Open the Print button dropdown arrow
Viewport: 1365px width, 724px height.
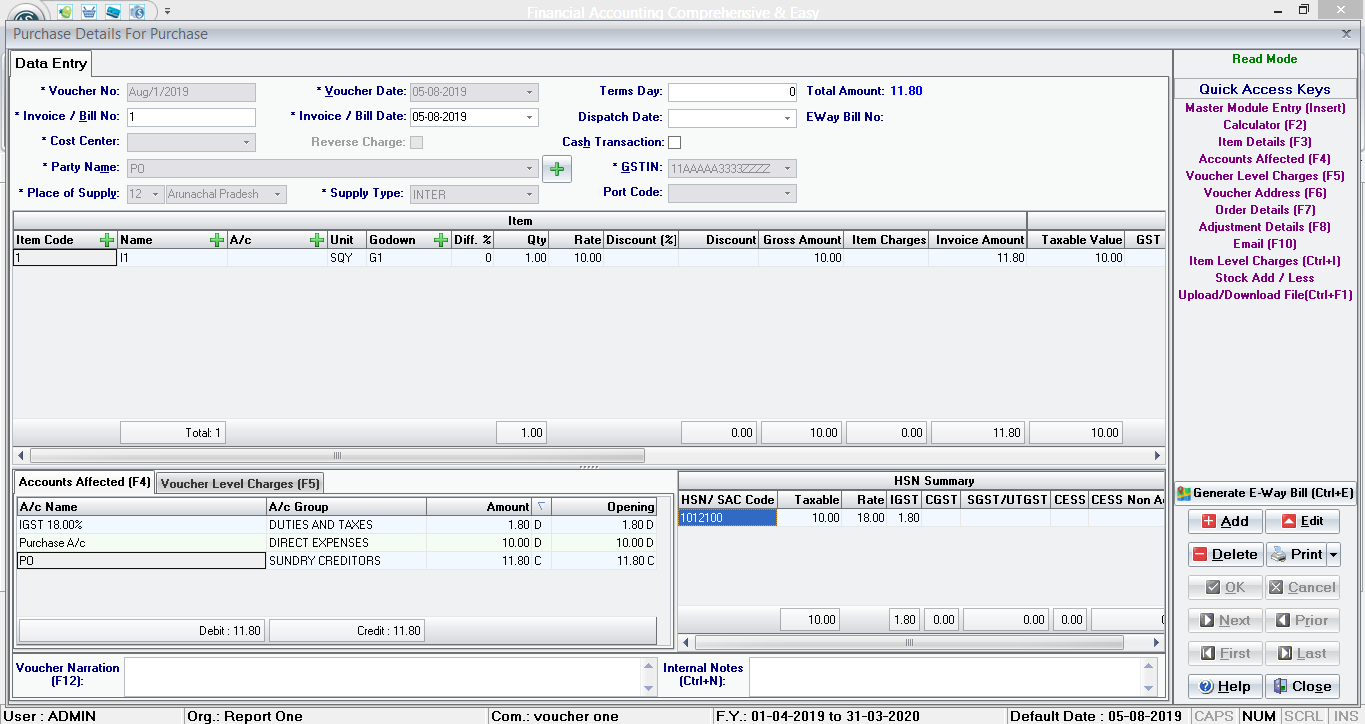(x=1333, y=554)
